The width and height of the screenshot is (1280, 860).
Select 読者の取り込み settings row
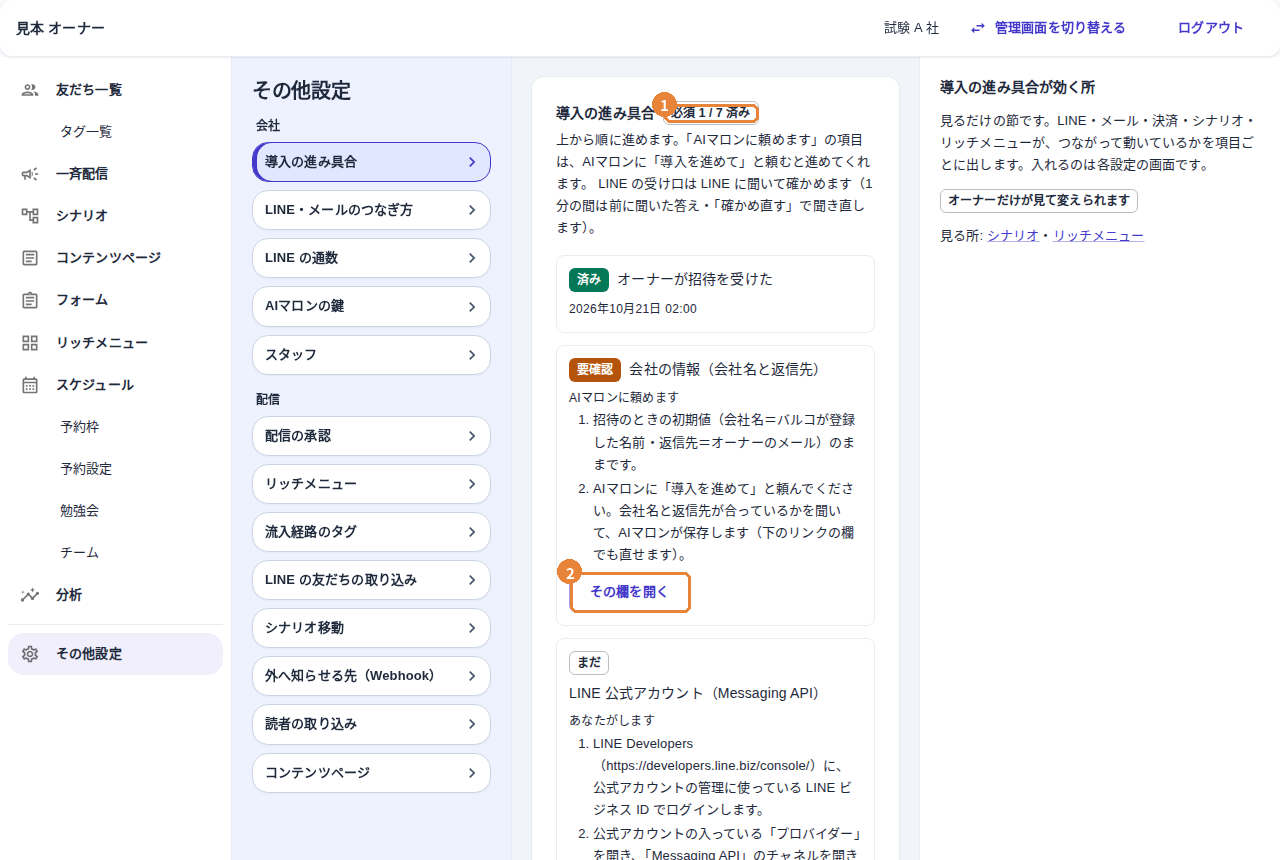pyautogui.click(x=371, y=724)
